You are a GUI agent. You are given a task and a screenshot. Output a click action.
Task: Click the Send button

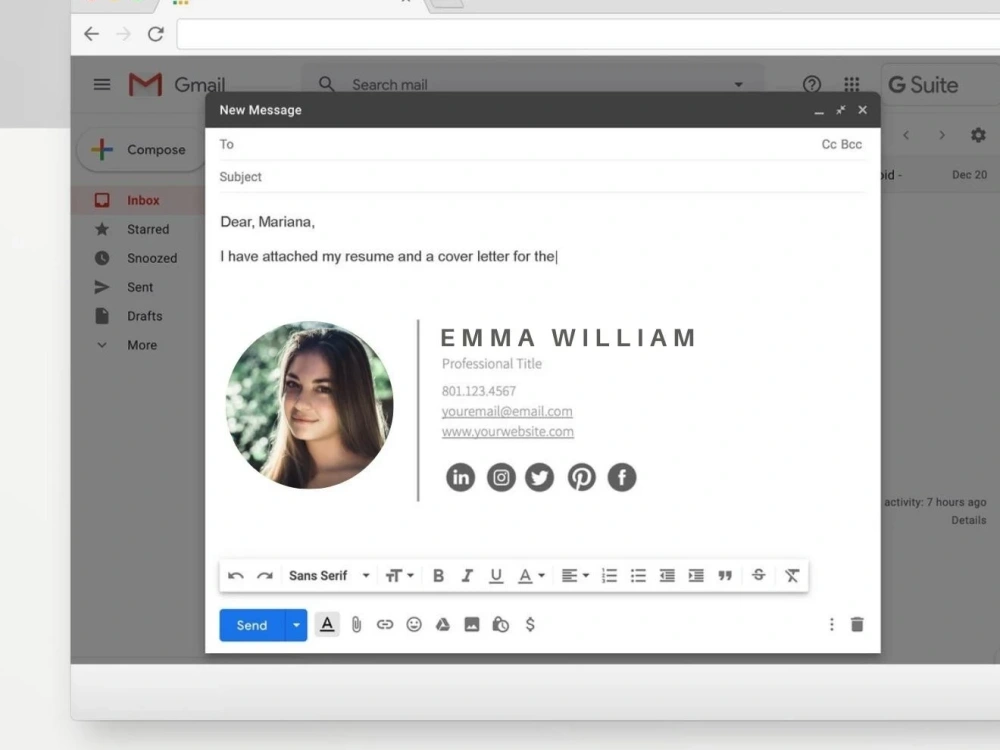click(252, 625)
